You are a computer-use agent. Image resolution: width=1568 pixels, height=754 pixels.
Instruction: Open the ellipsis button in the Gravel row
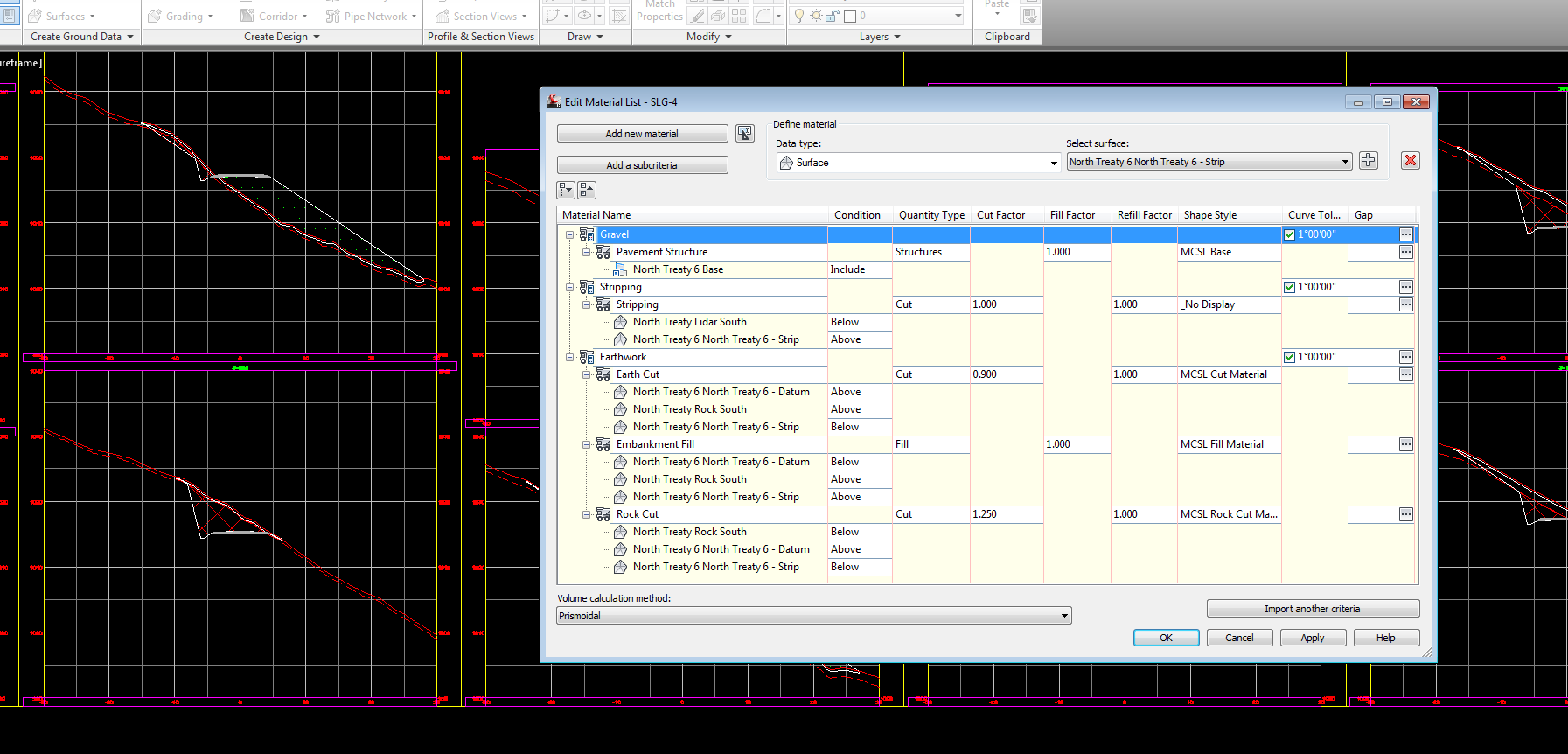(1406, 234)
